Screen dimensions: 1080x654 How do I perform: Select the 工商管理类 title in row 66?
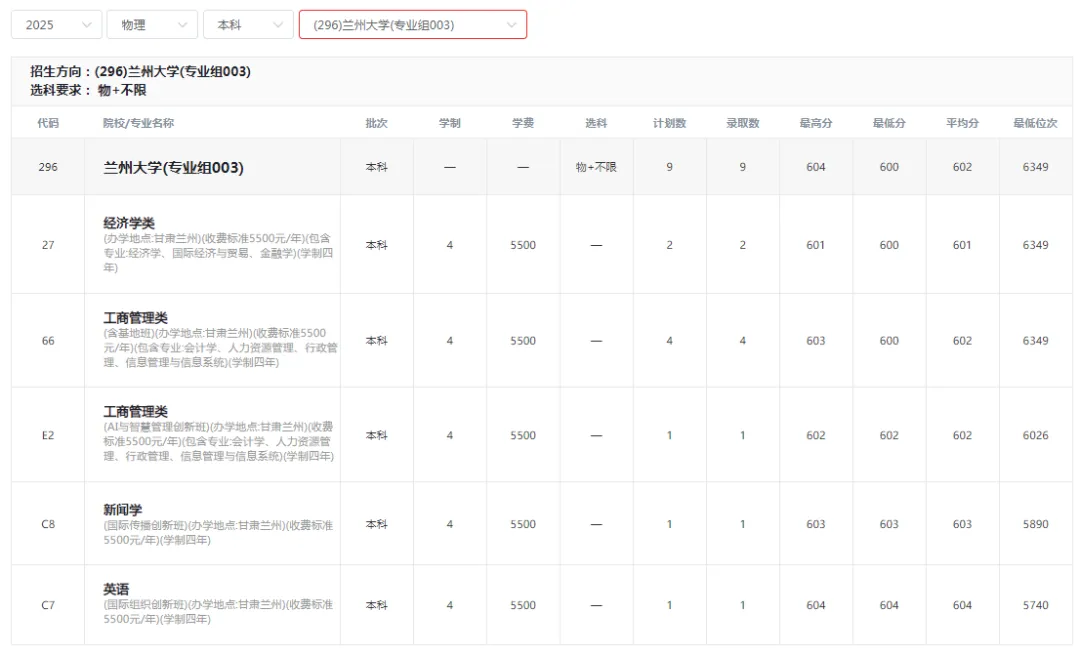[136, 318]
